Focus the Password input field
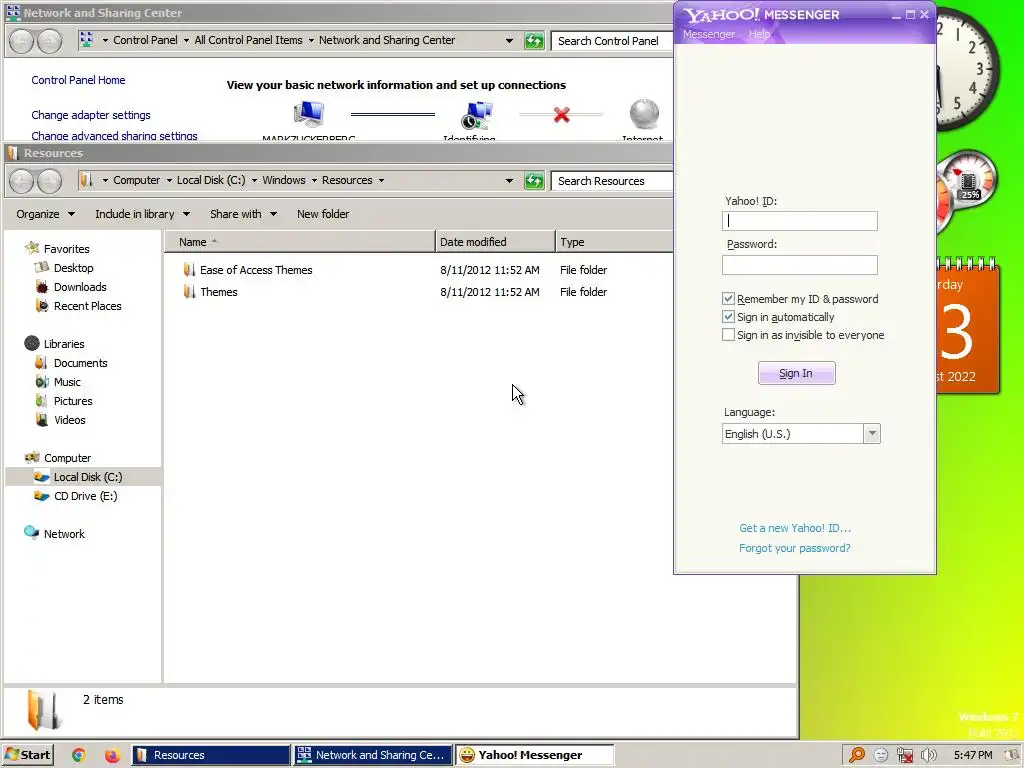The height and width of the screenshot is (768, 1024). point(799,264)
